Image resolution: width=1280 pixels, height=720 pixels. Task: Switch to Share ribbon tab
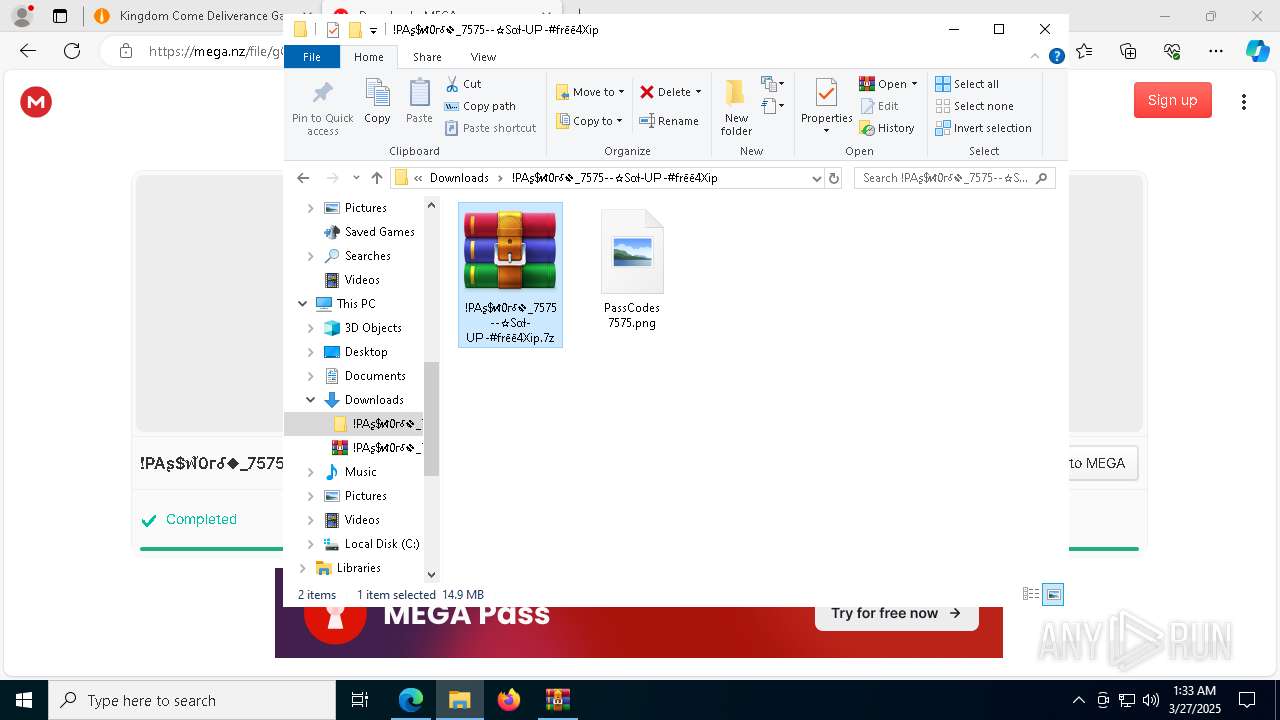pyautogui.click(x=427, y=57)
